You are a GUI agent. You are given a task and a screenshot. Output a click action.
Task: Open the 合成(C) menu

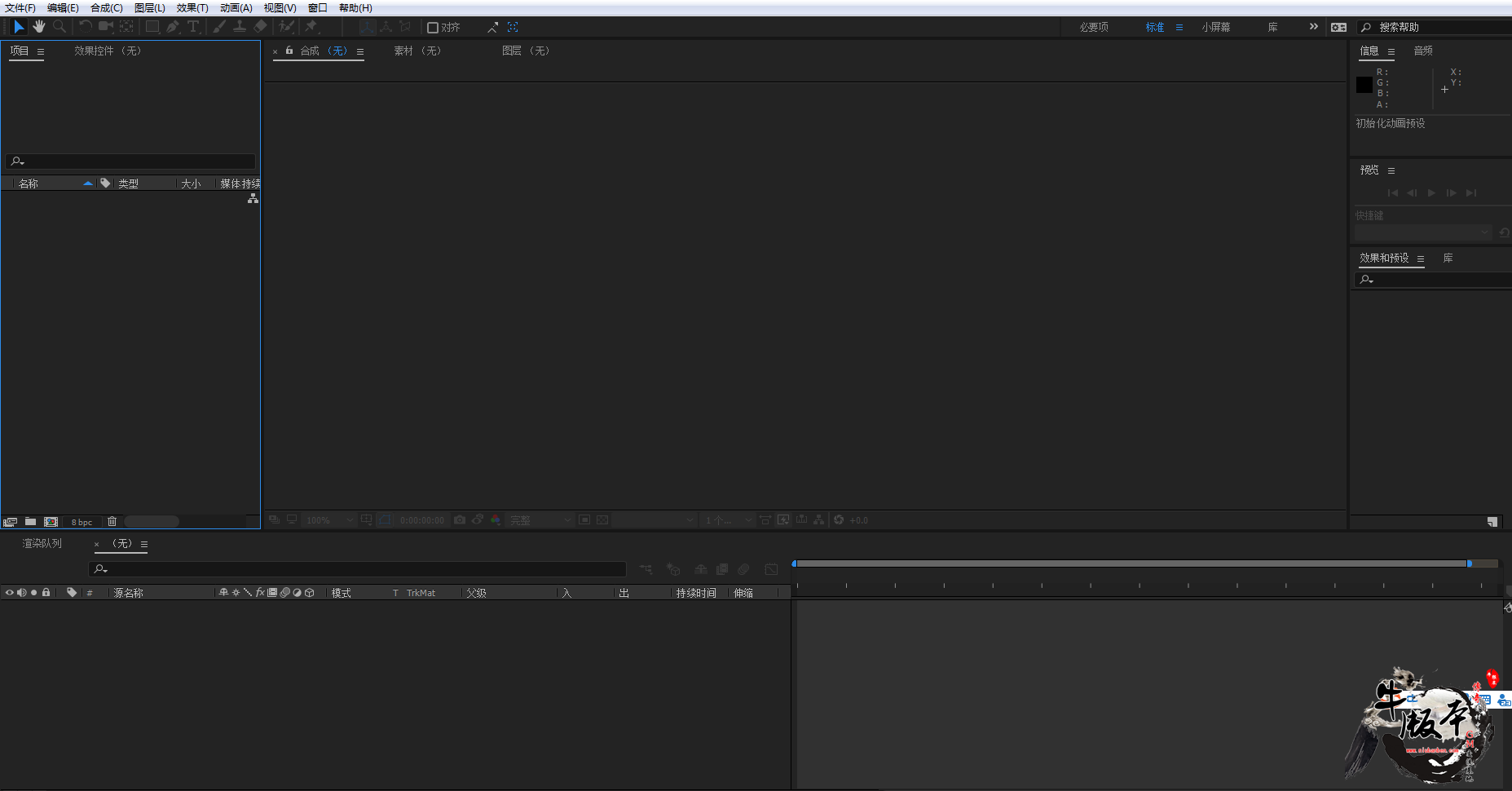[107, 7]
